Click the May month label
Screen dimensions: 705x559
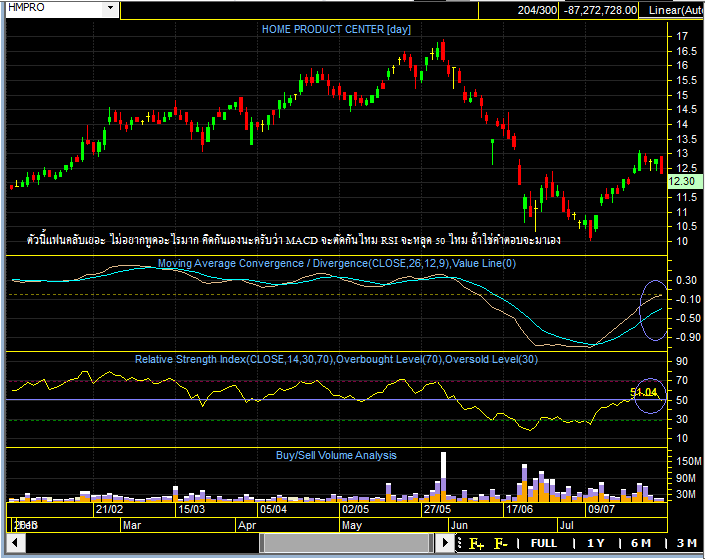click(x=352, y=525)
